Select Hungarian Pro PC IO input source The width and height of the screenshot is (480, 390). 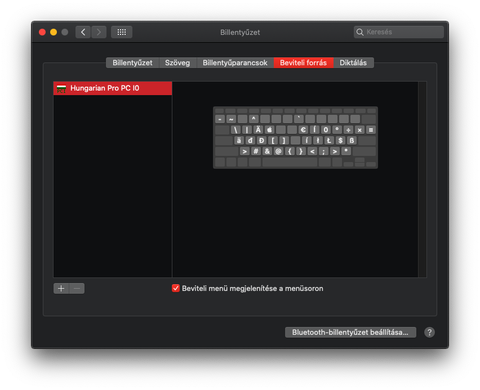[113, 88]
